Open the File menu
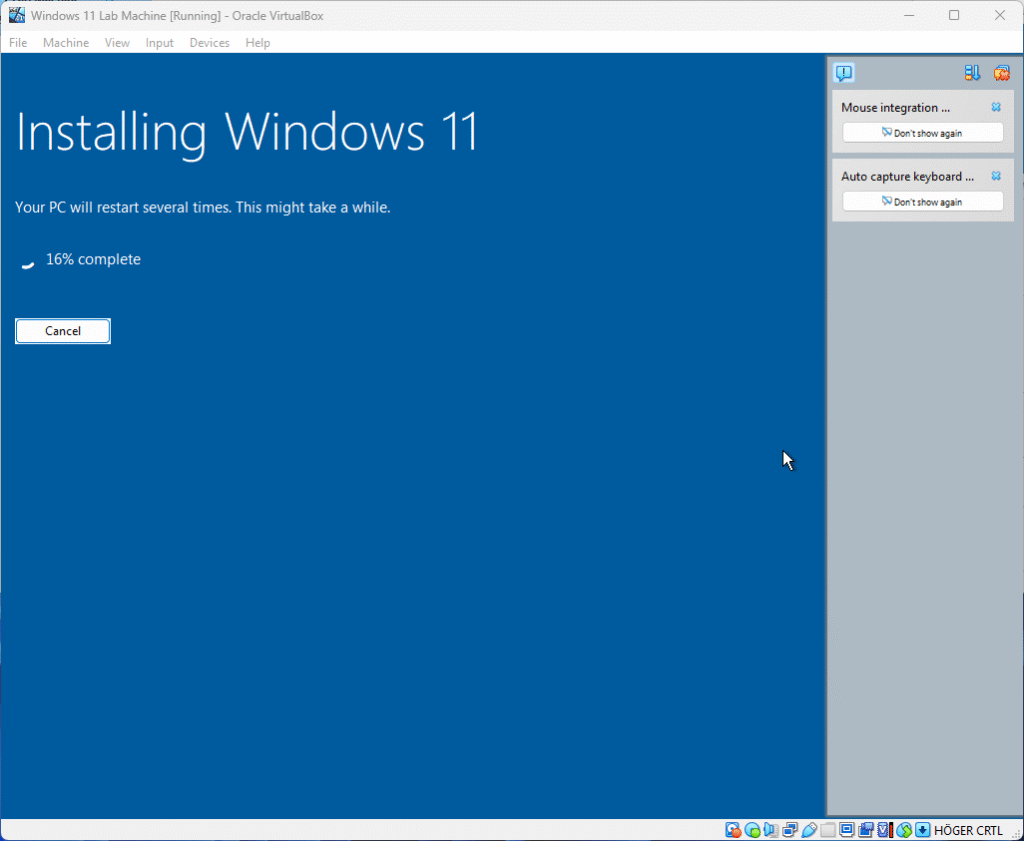The image size is (1024, 841). (x=18, y=42)
